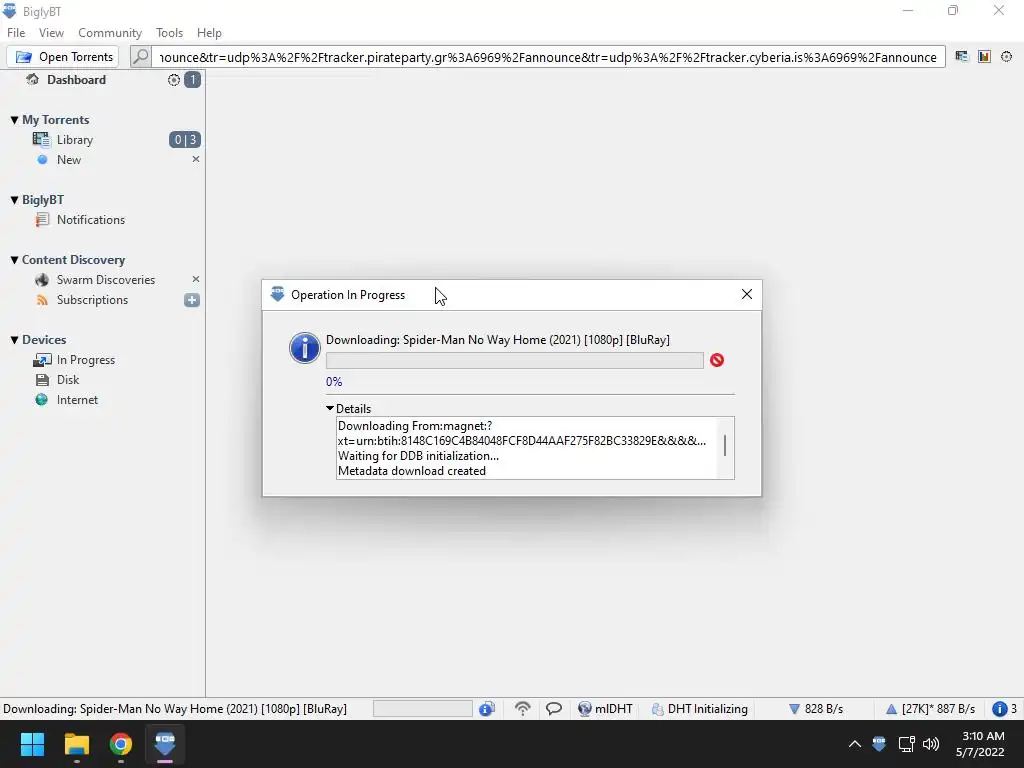Click the status bar wifi signal icon
1024x768 pixels.
[x=522, y=709]
